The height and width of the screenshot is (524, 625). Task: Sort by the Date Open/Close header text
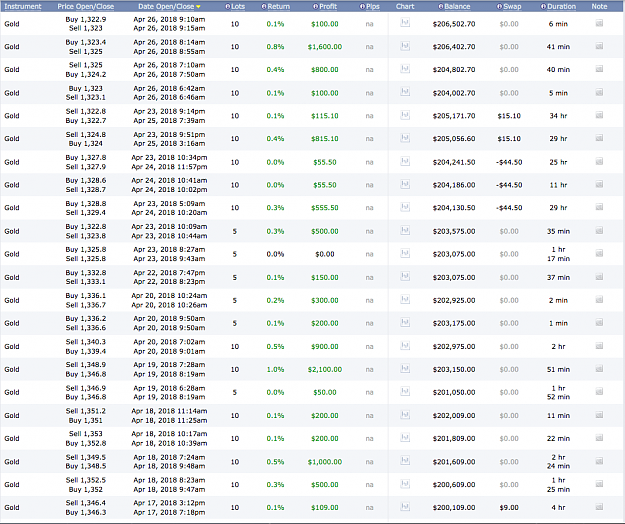[x=166, y=6]
